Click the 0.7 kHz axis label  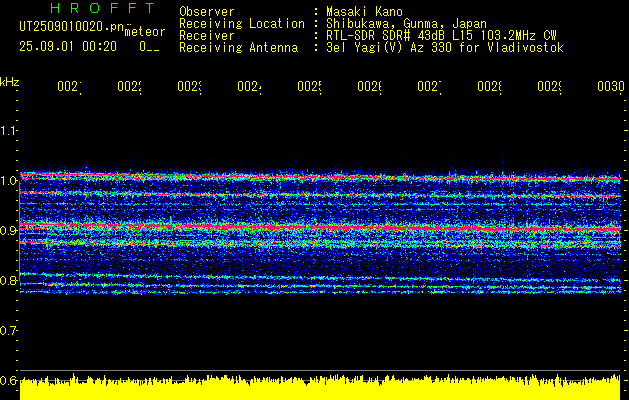[8, 330]
